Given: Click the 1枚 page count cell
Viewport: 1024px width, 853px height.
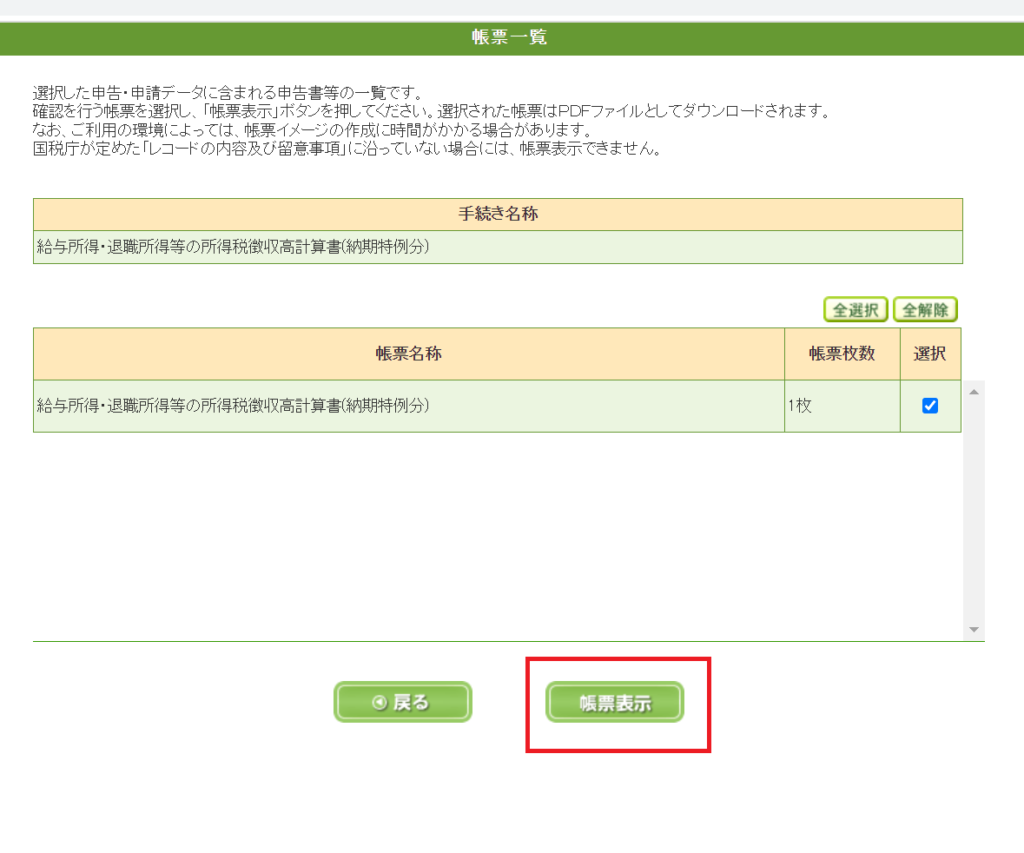Looking at the screenshot, I should coord(799,406).
